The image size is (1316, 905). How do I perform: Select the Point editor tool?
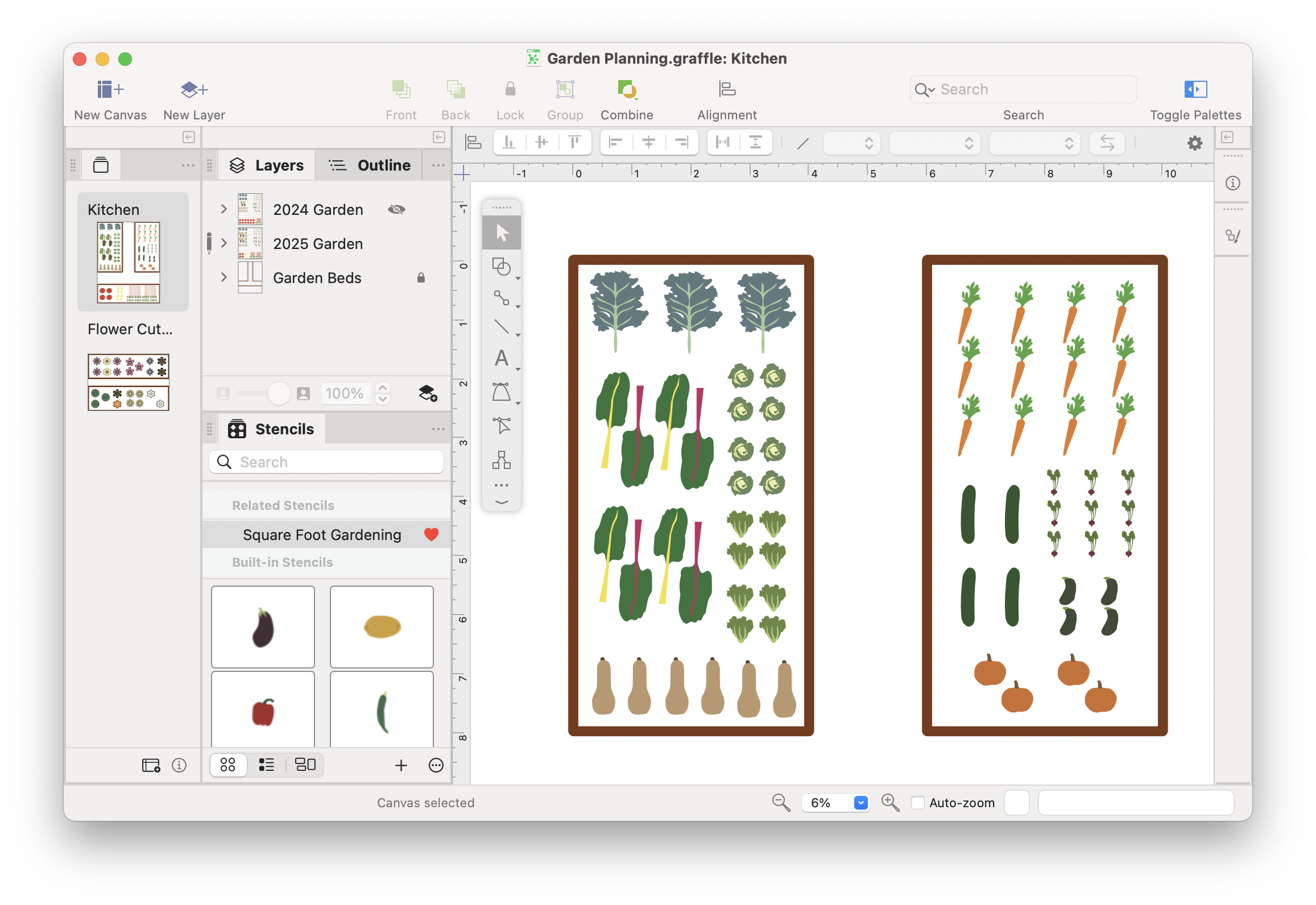pos(502,425)
